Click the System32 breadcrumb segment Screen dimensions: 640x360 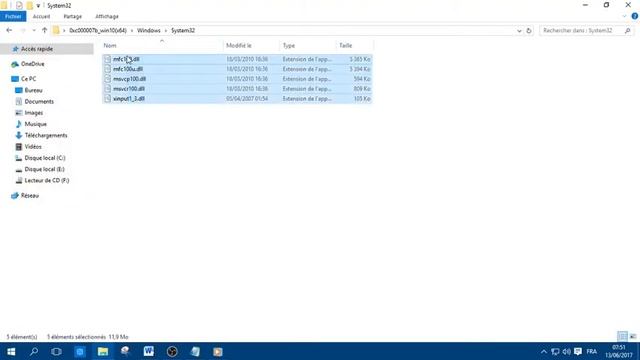tap(183, 31)
